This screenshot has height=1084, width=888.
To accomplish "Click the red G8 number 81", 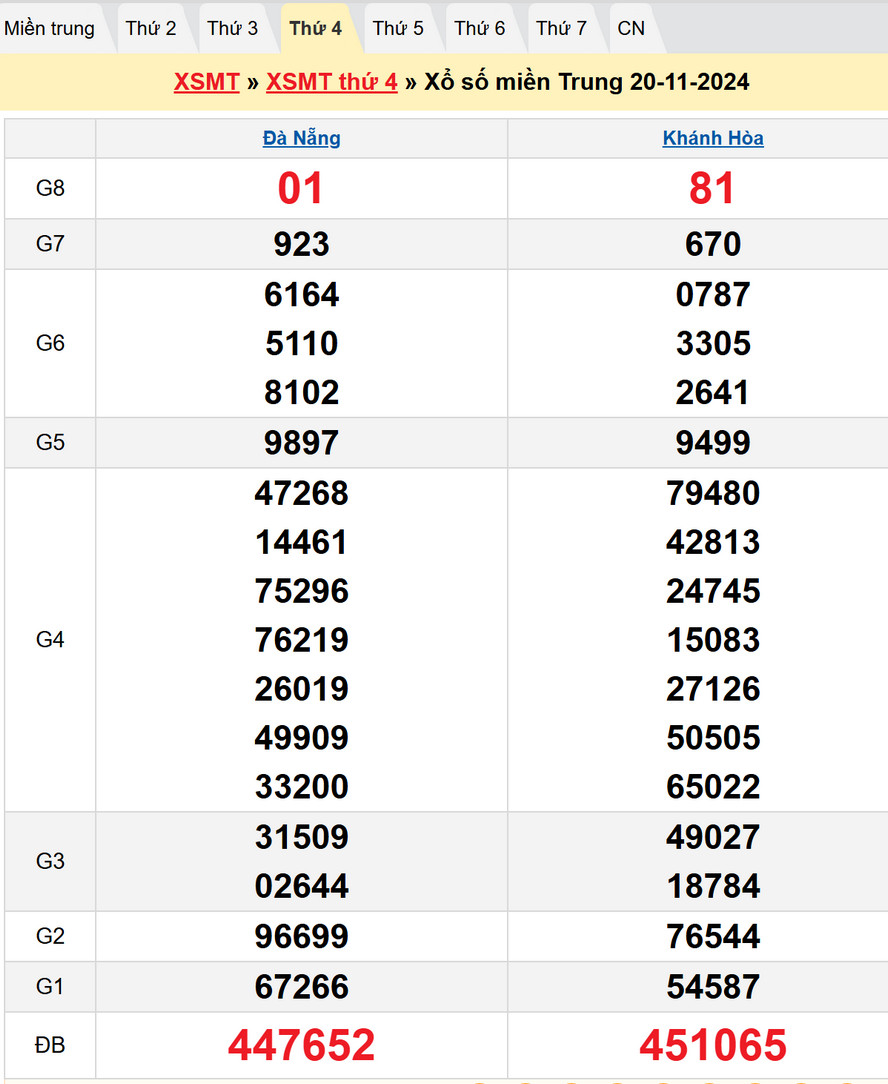I will (713, 189).
